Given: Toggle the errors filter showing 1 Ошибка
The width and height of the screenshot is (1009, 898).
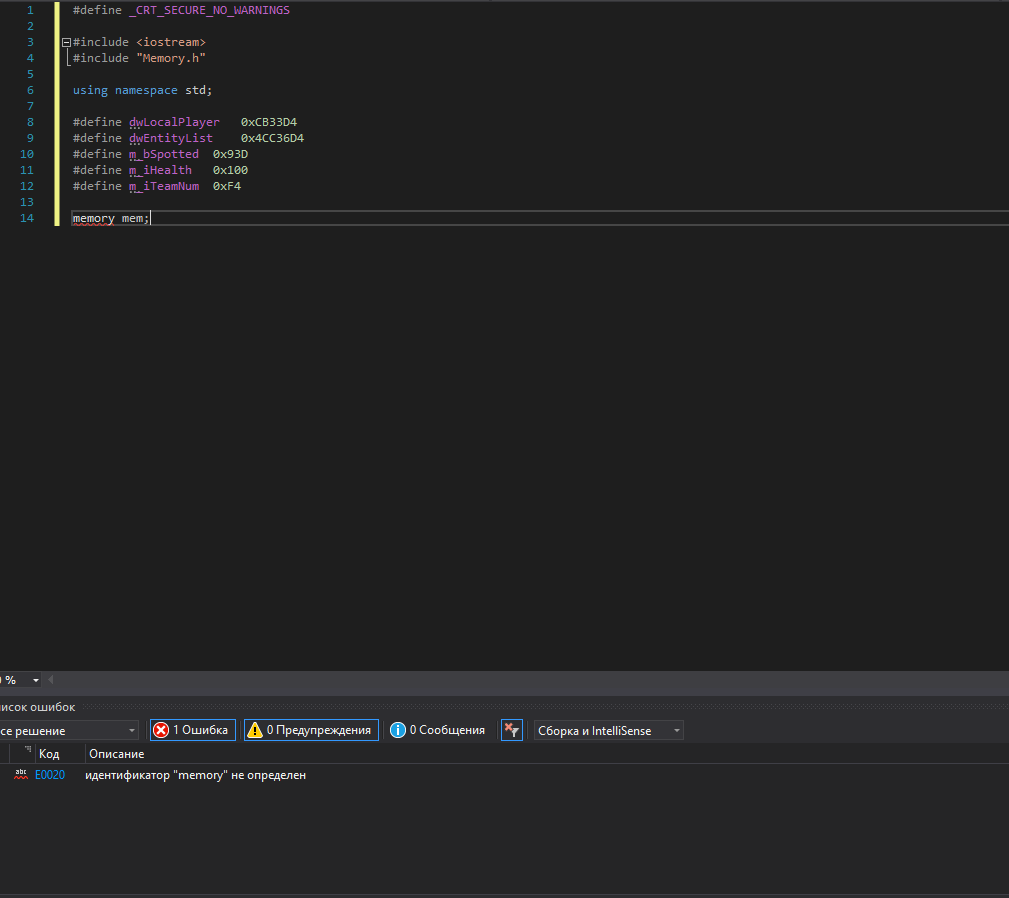Looking at the screenshot, I should [193, 730].
